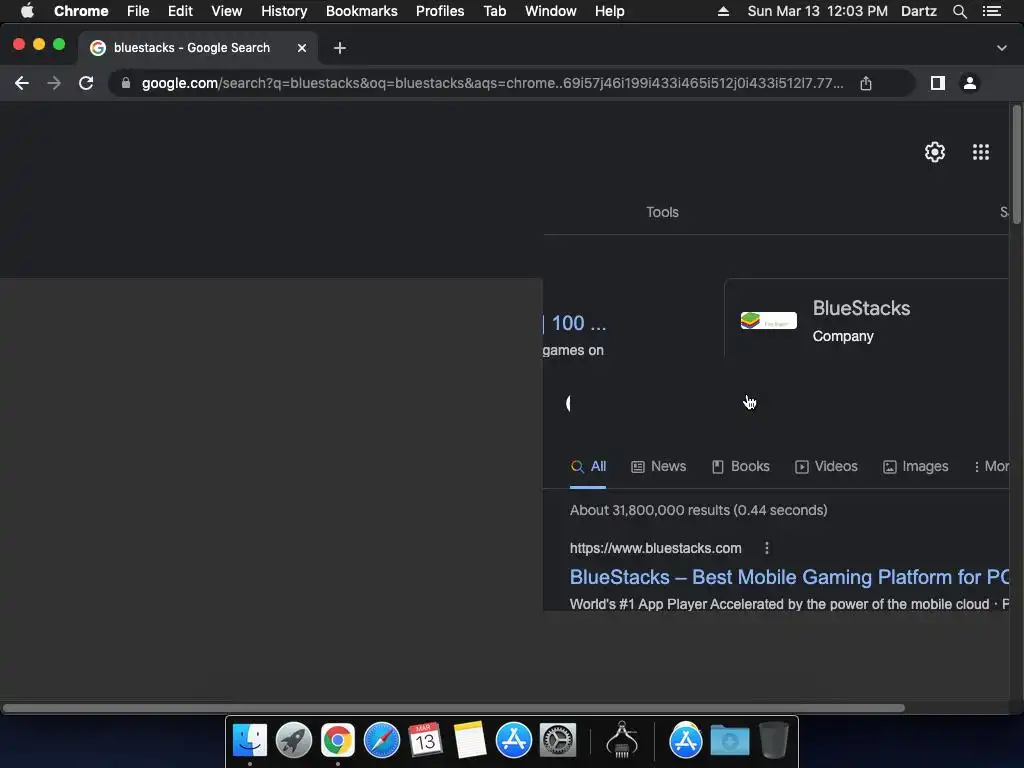Click the horizontal page scrollbar
The width and height of the screenshot is (1024, 768).
click(x=453, y=708)
